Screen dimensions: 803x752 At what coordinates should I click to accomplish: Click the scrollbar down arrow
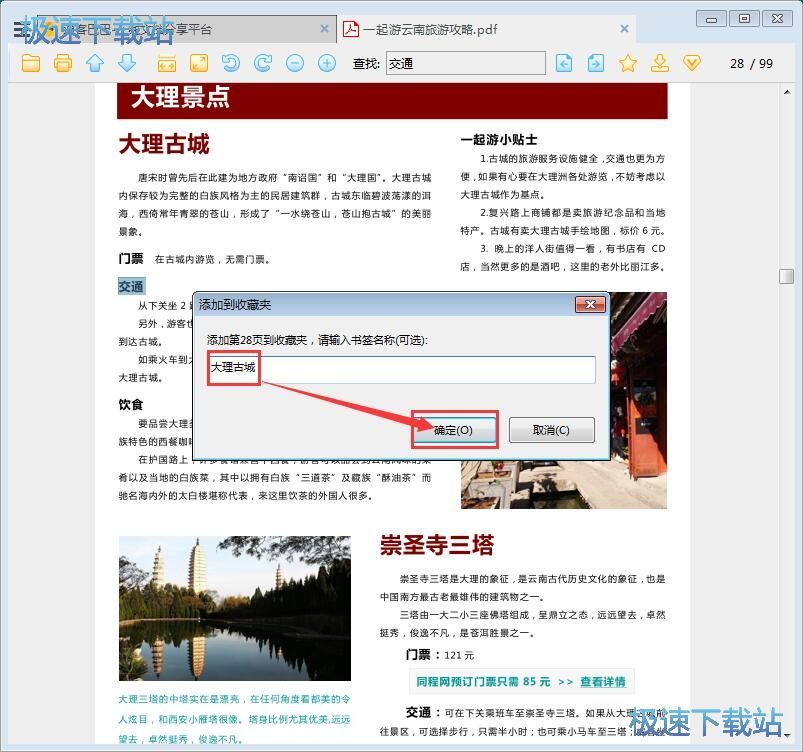pyautogui.click(x=787, y=735)
